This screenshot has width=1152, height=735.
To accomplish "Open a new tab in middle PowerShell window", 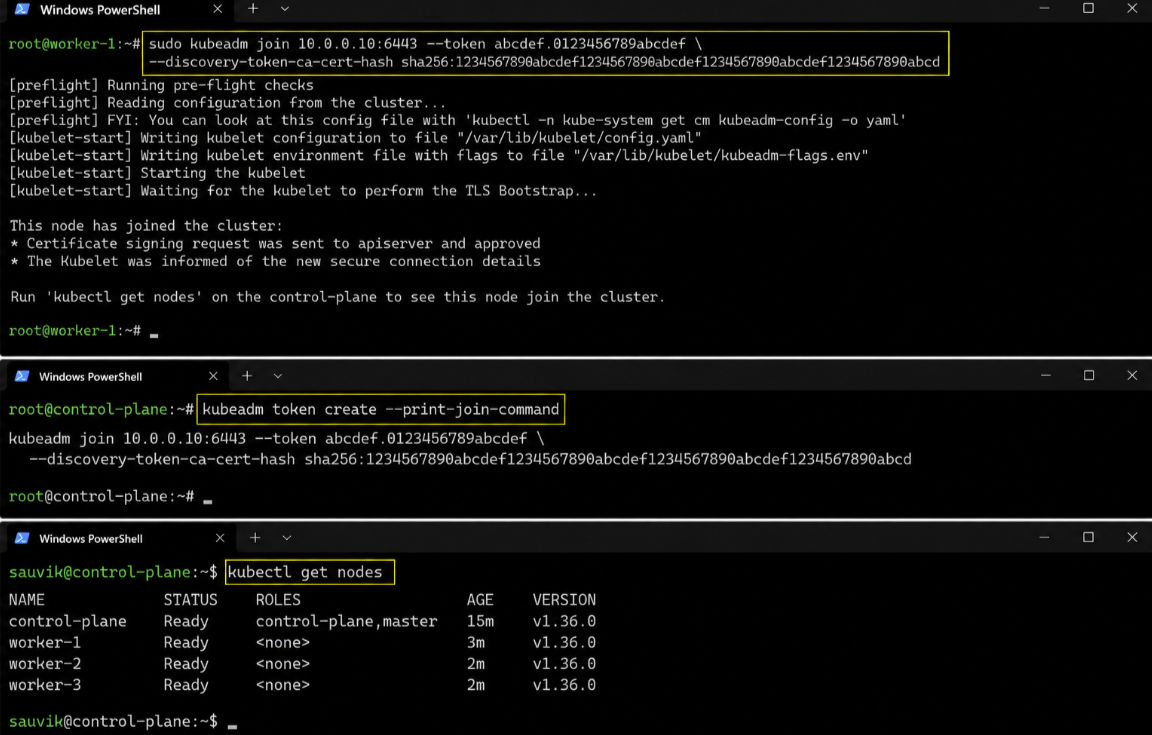I will (x=247, y=376).
